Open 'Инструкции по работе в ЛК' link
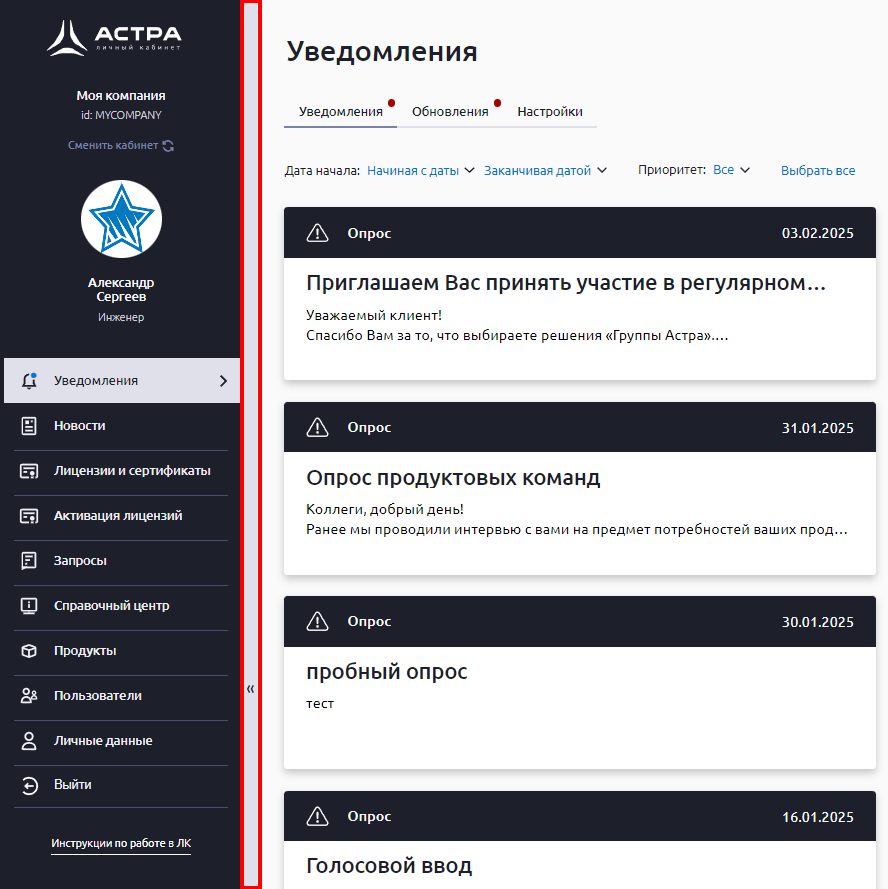The height and width of the screenshot is (889, 888). (121, 844)
